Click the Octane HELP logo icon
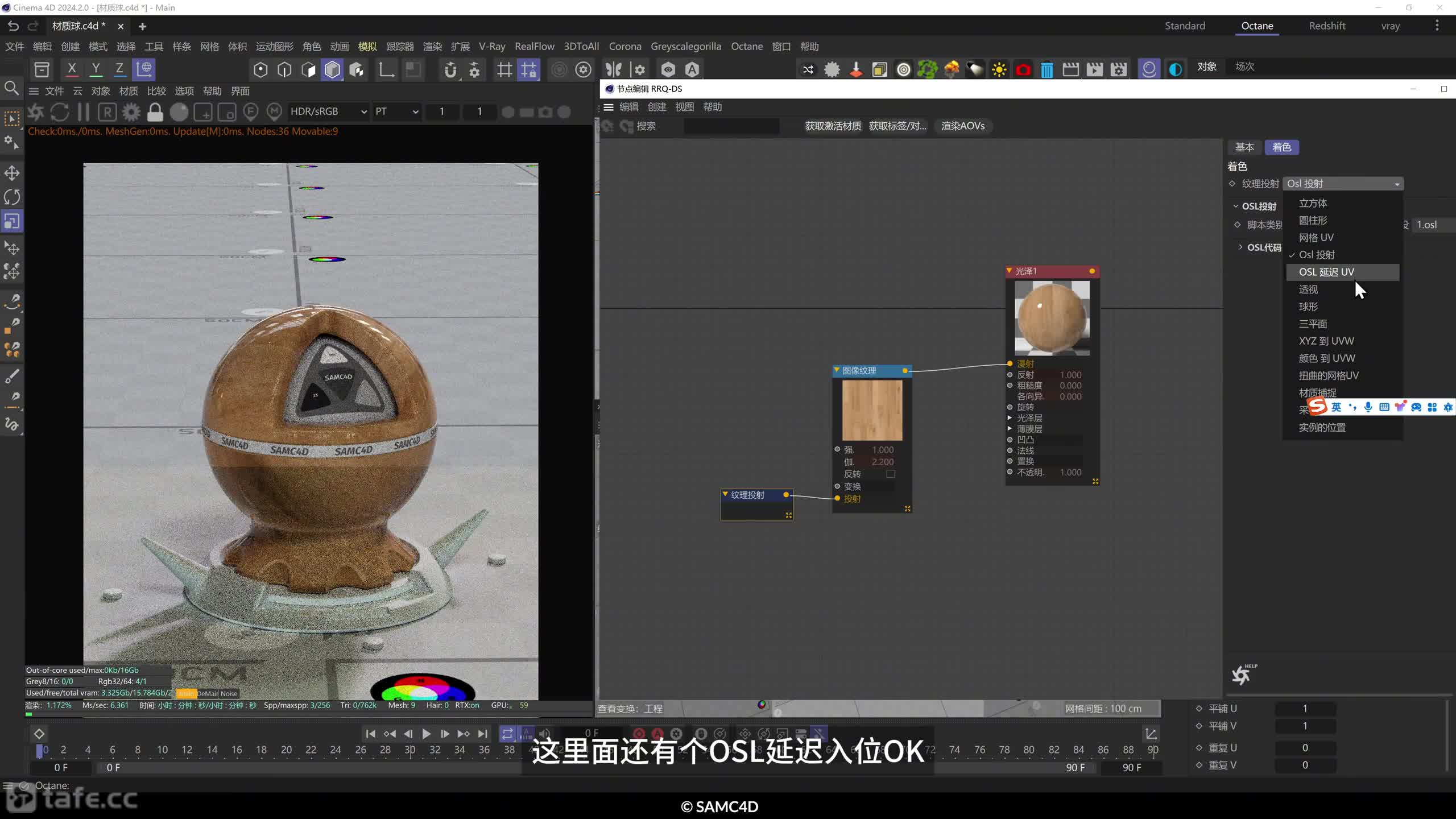 [1243, 674]
